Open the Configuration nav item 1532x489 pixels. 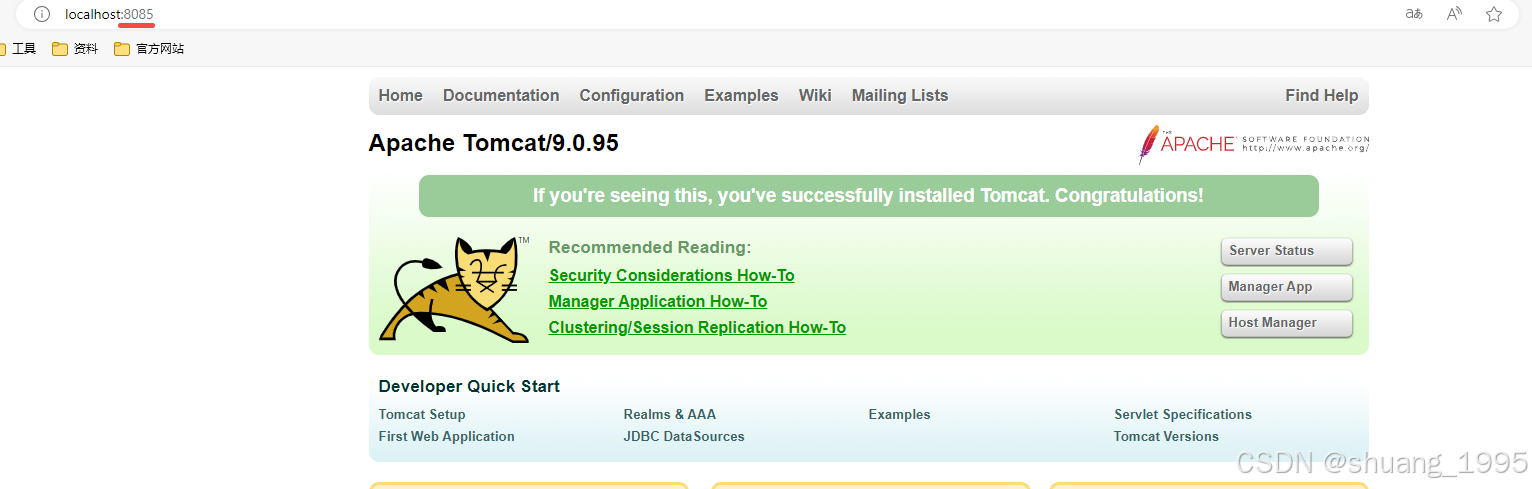pyautogui.click(x=632, y=96)
